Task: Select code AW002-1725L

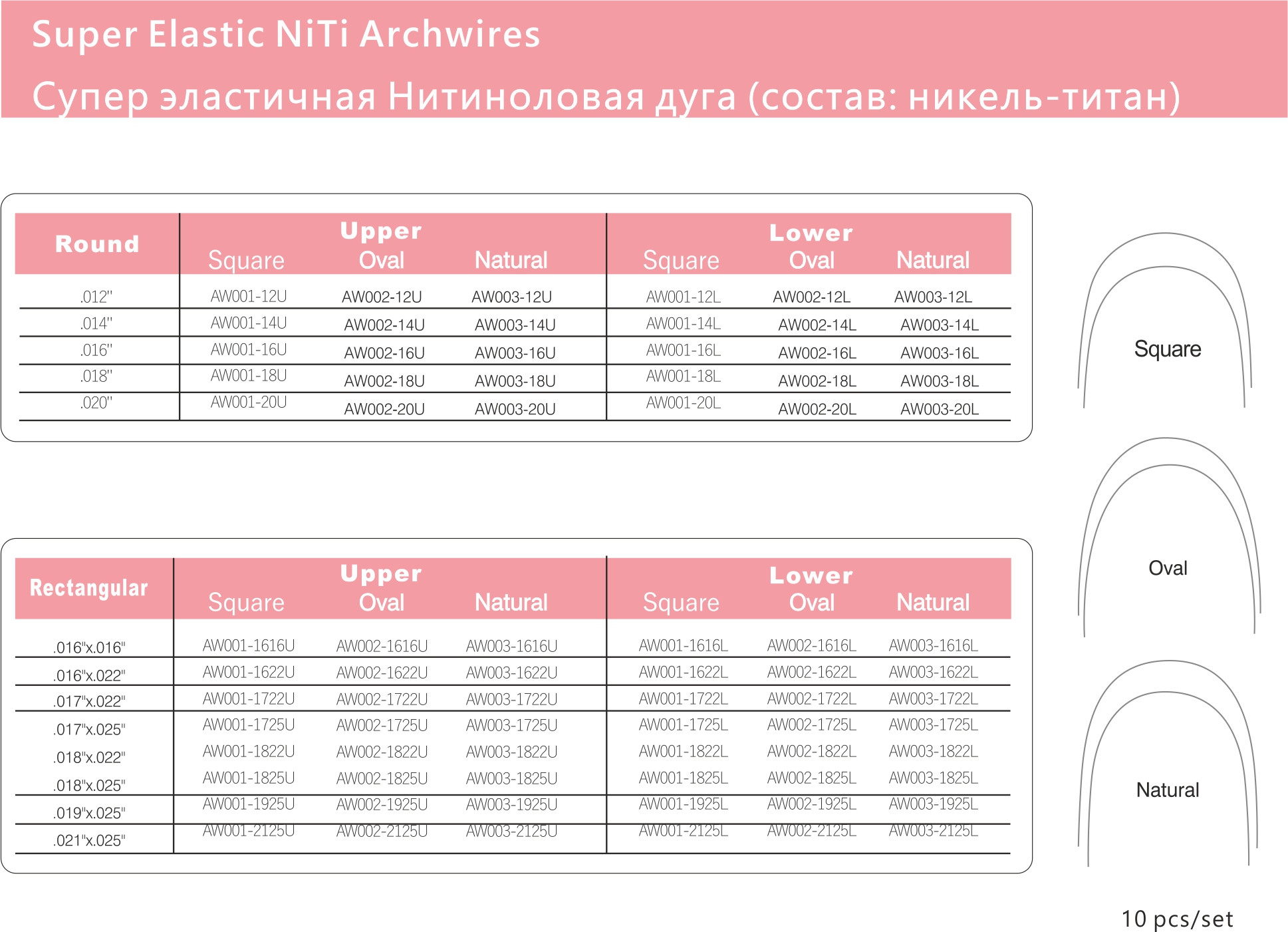Action: point(812,724)
